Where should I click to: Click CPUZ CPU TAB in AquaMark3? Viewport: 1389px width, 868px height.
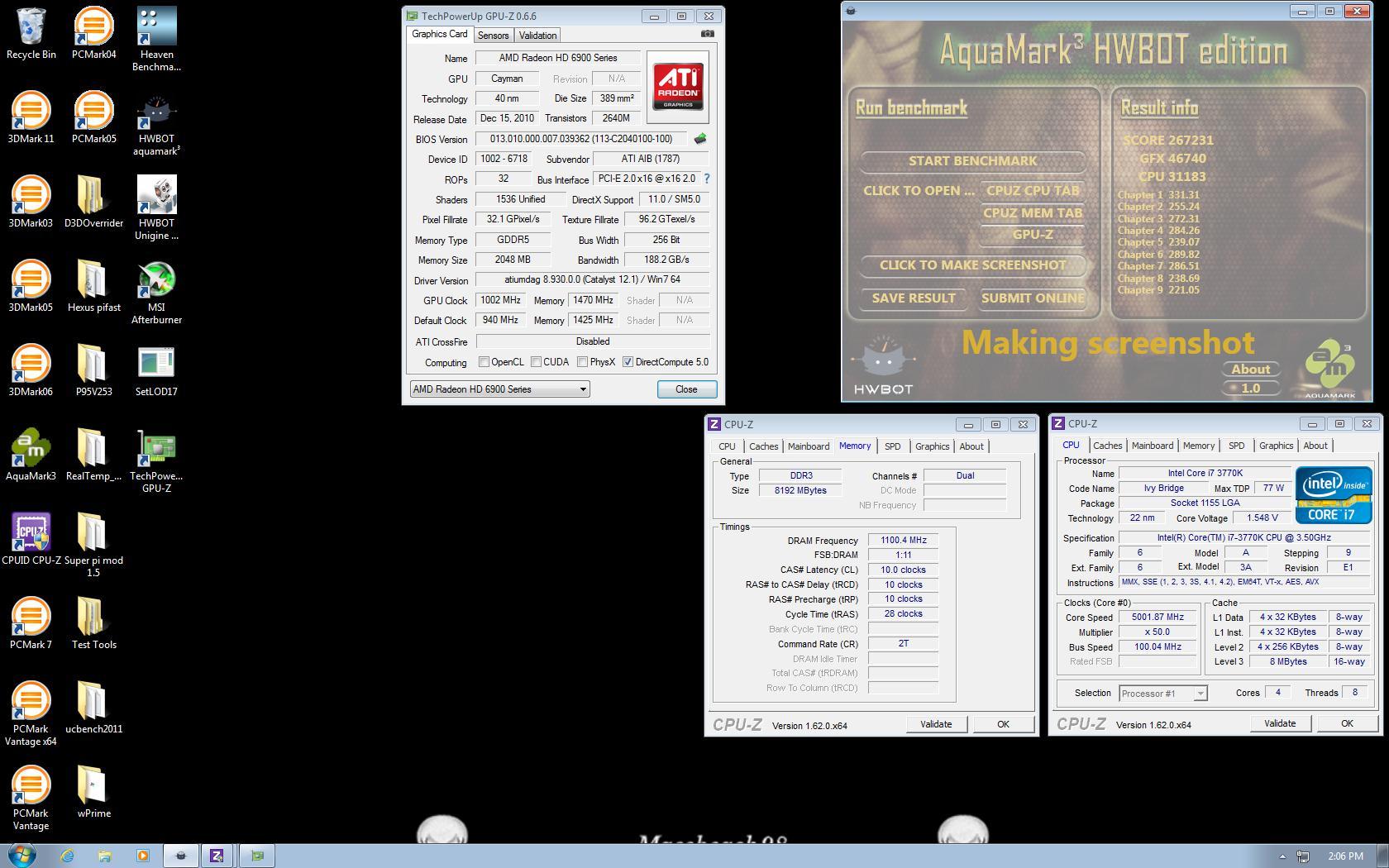1033,191
